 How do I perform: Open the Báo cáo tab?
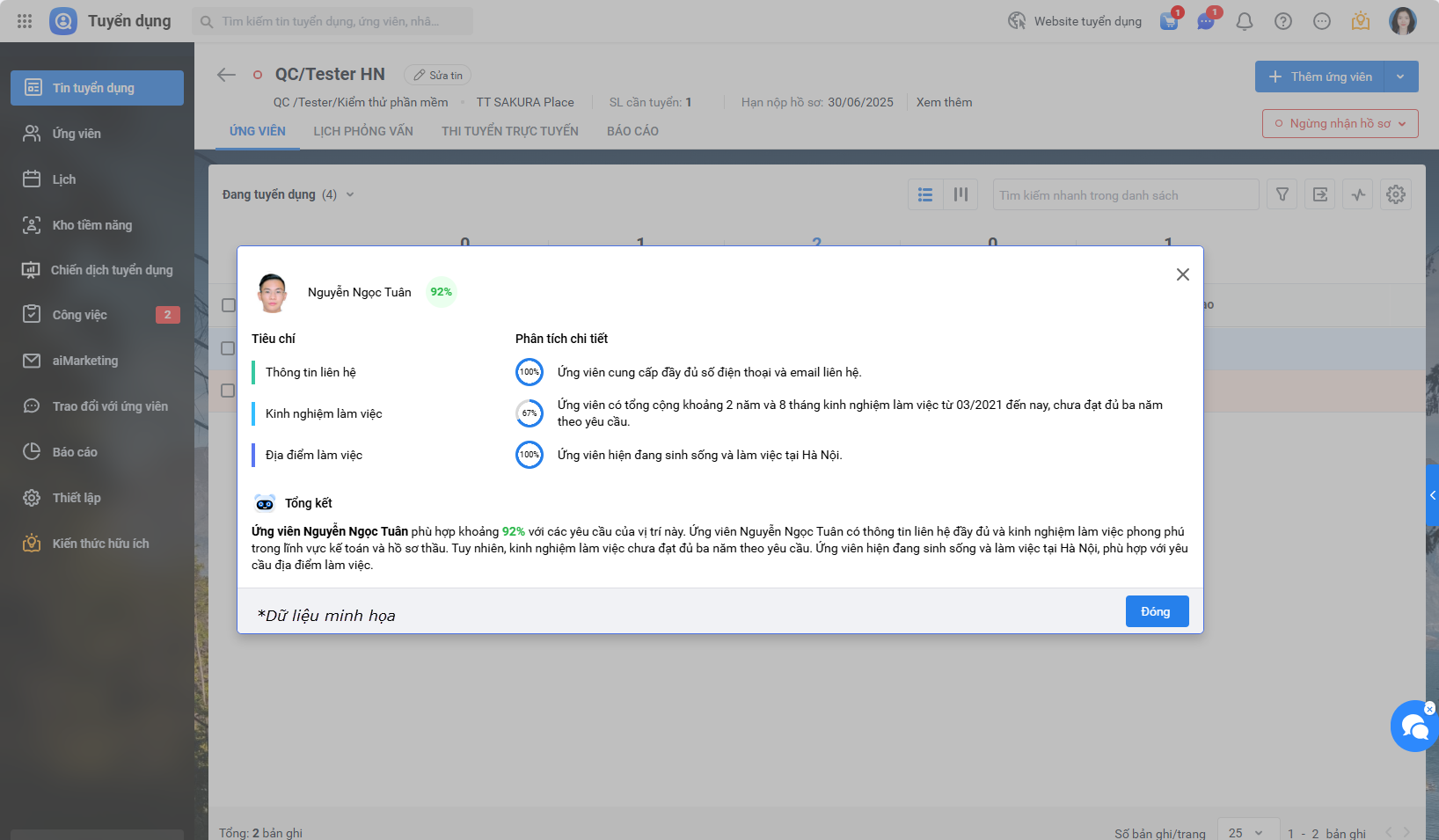[x=632, y=131]
